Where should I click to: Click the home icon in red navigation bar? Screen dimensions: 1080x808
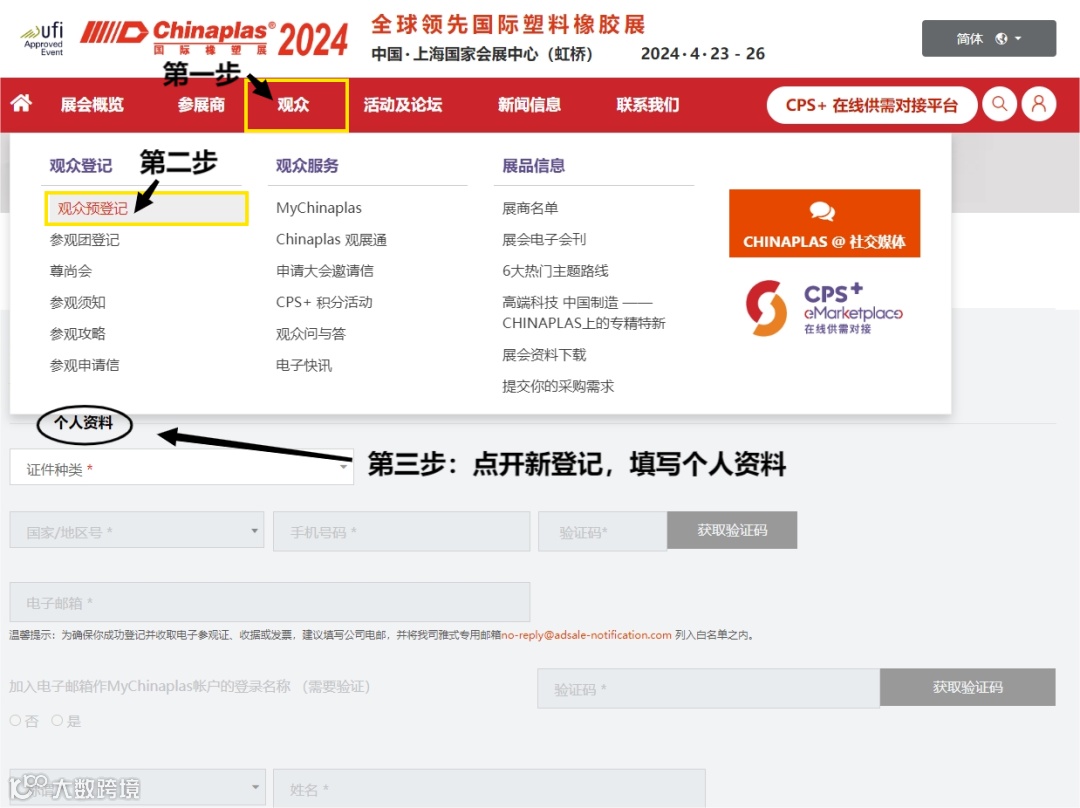point(21,103)
